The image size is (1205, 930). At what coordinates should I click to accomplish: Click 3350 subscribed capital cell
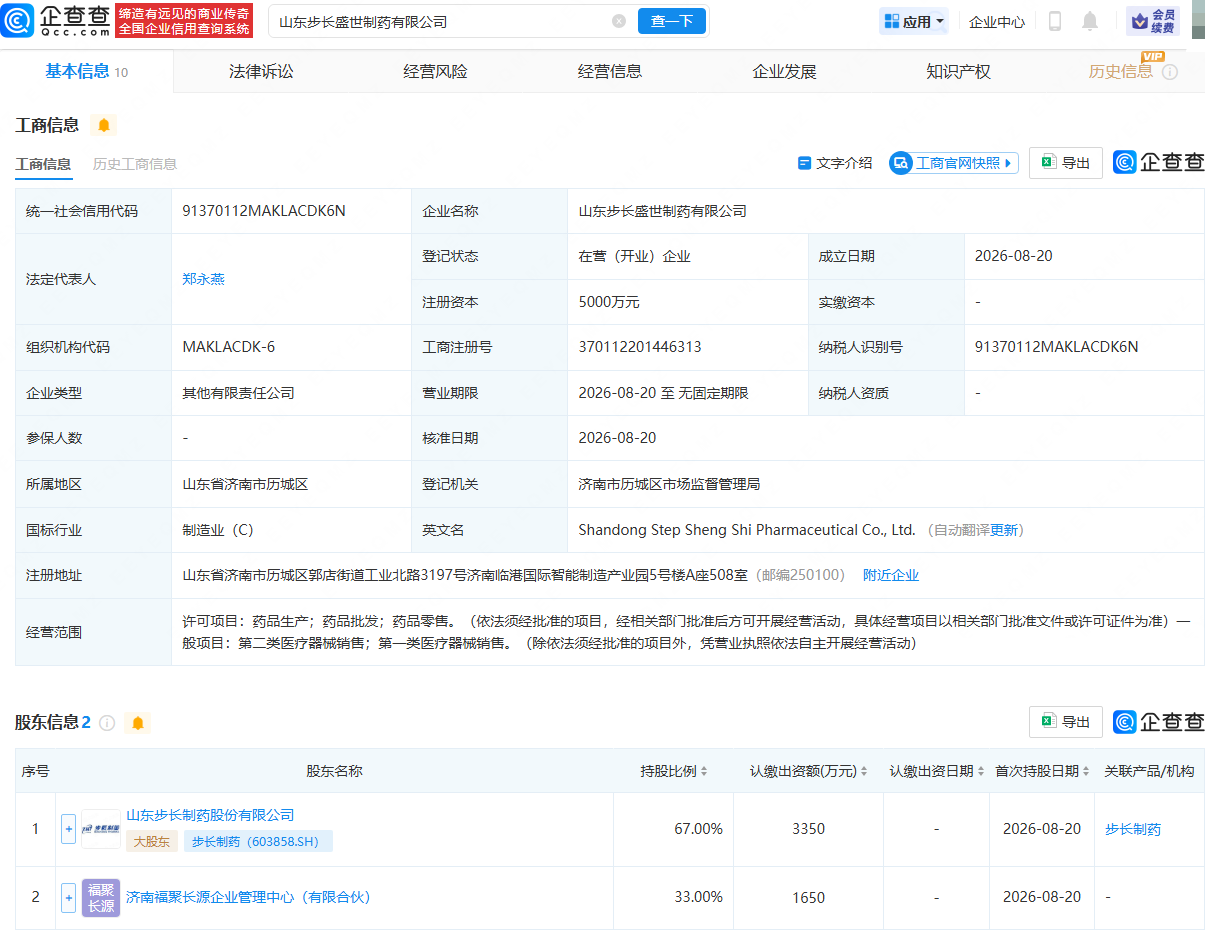tap(808, 829)
